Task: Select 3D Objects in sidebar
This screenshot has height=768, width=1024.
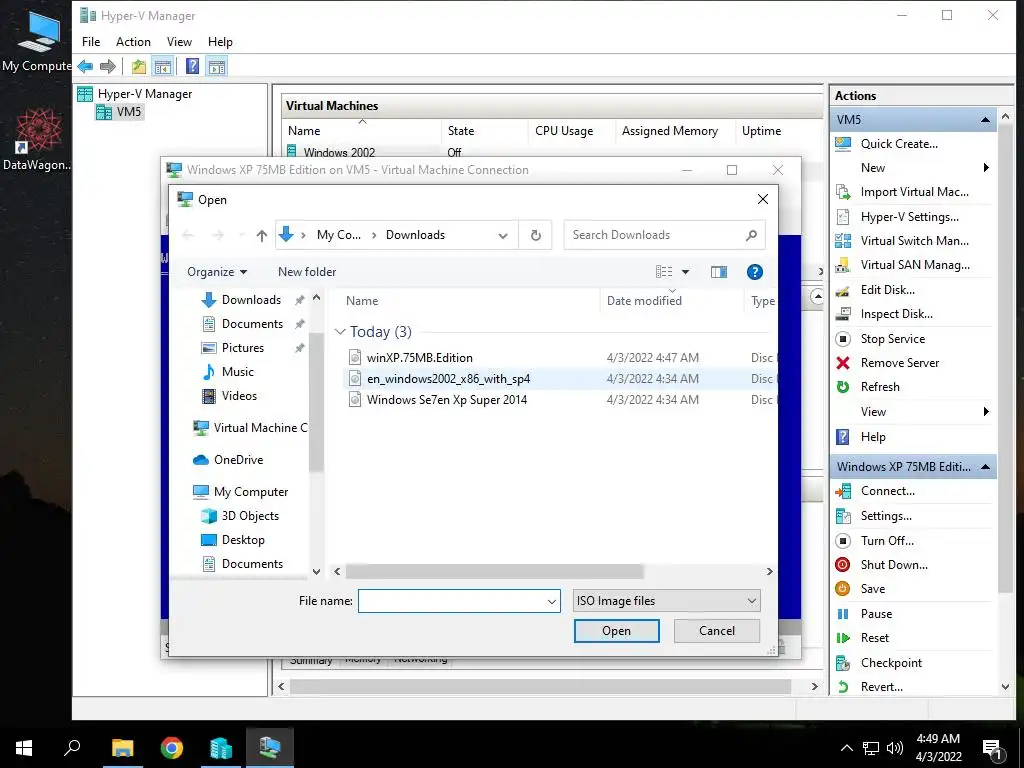Action: tap(250, 516)
